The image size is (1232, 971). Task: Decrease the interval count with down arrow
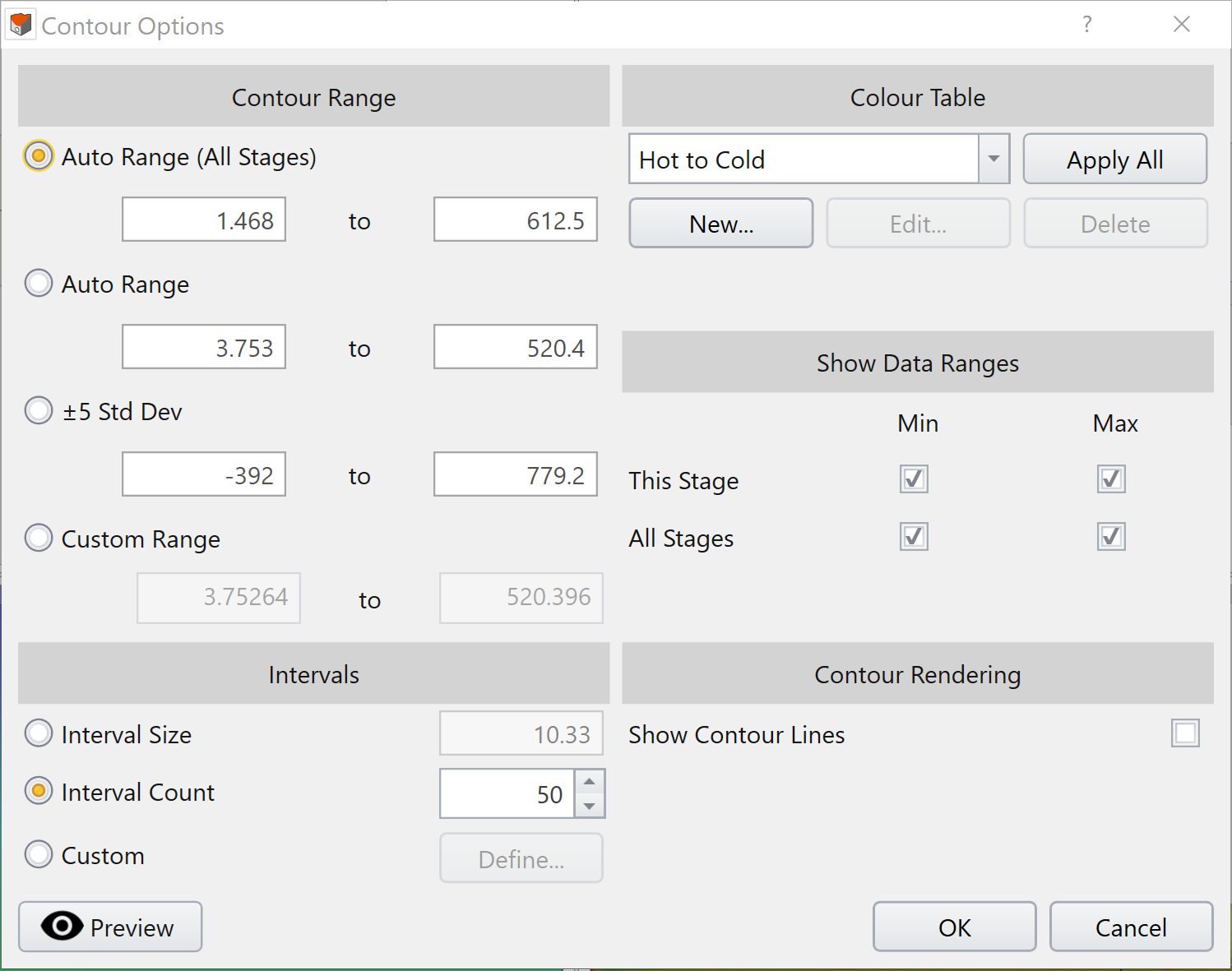tap(589, 807)
